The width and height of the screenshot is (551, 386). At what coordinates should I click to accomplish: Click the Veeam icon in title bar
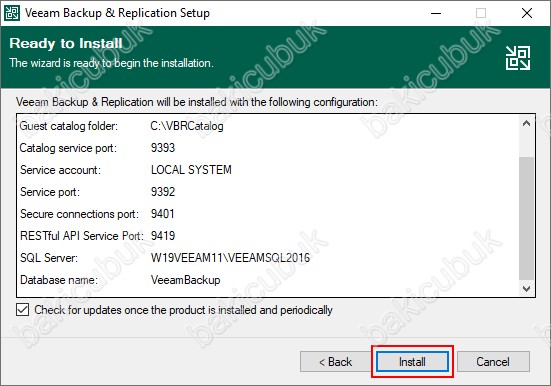pyautogui.click(x=12, y=13)
